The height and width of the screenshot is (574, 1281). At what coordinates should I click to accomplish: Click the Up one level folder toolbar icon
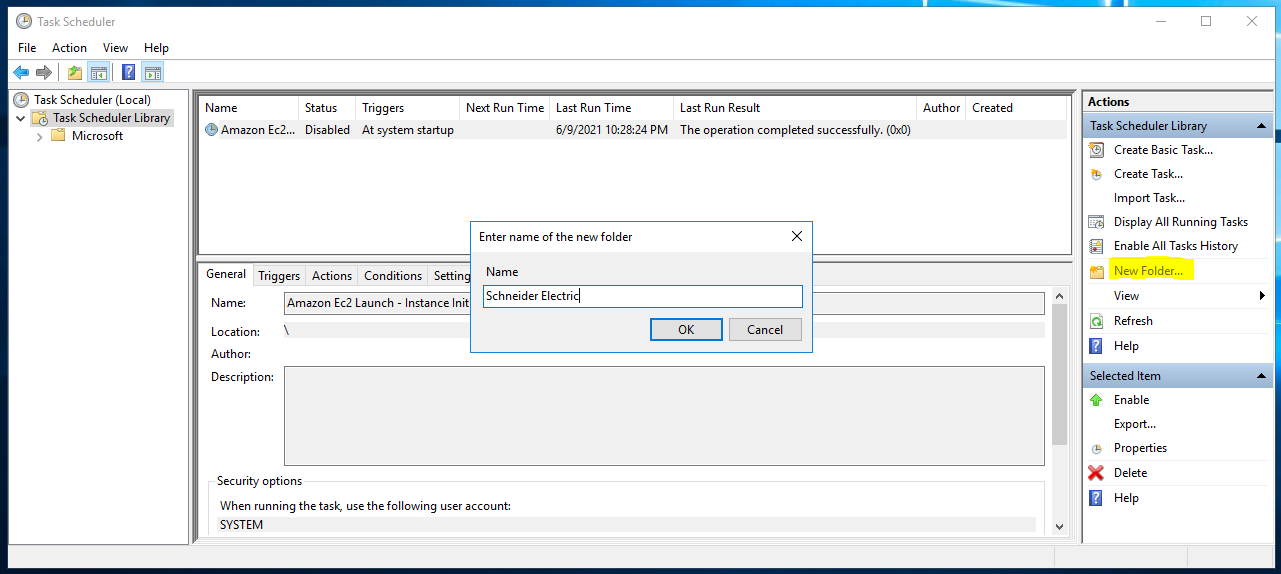pyautogui.click(x=75, y=72)
